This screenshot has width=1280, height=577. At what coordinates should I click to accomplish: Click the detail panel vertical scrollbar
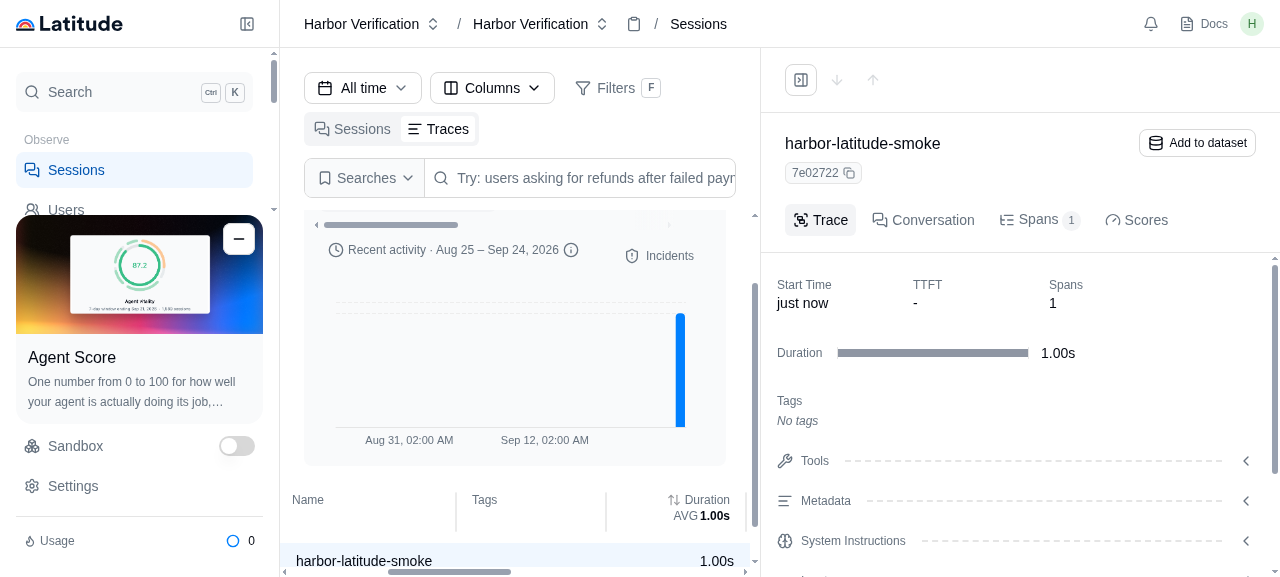[x=1275, y=369]
